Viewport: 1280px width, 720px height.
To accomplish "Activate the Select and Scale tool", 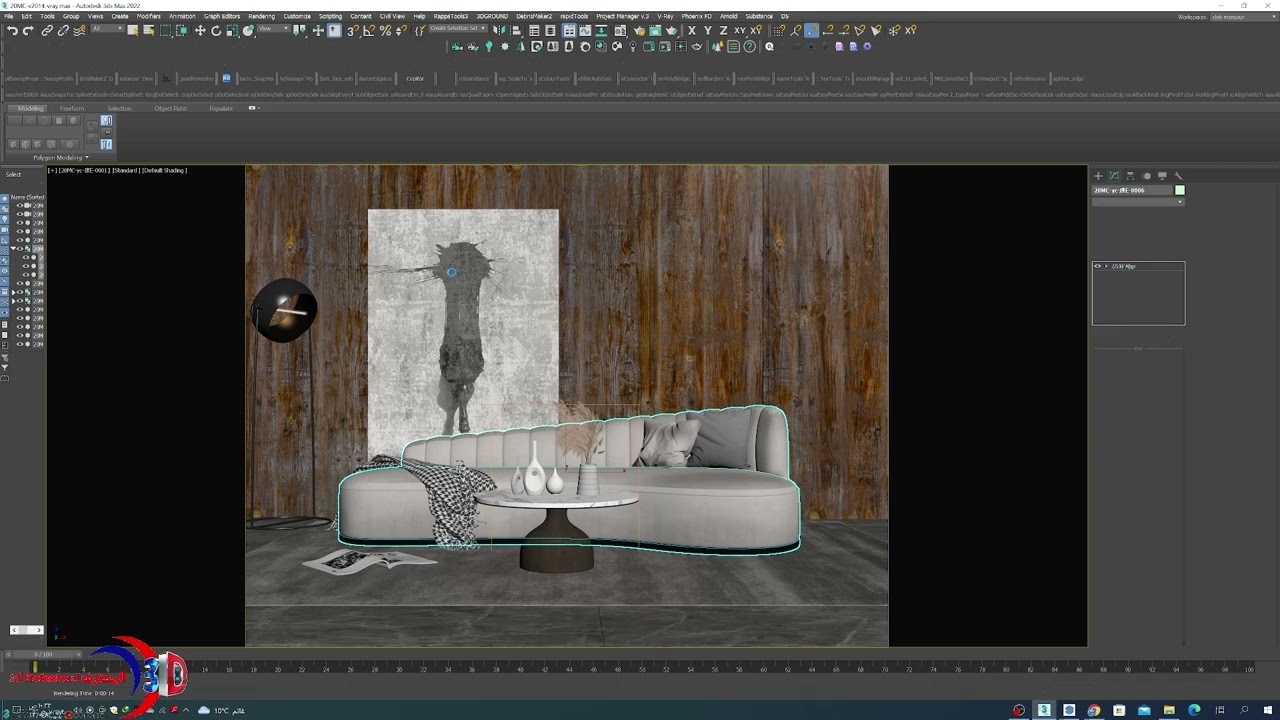I will click(x=232, y=30).
